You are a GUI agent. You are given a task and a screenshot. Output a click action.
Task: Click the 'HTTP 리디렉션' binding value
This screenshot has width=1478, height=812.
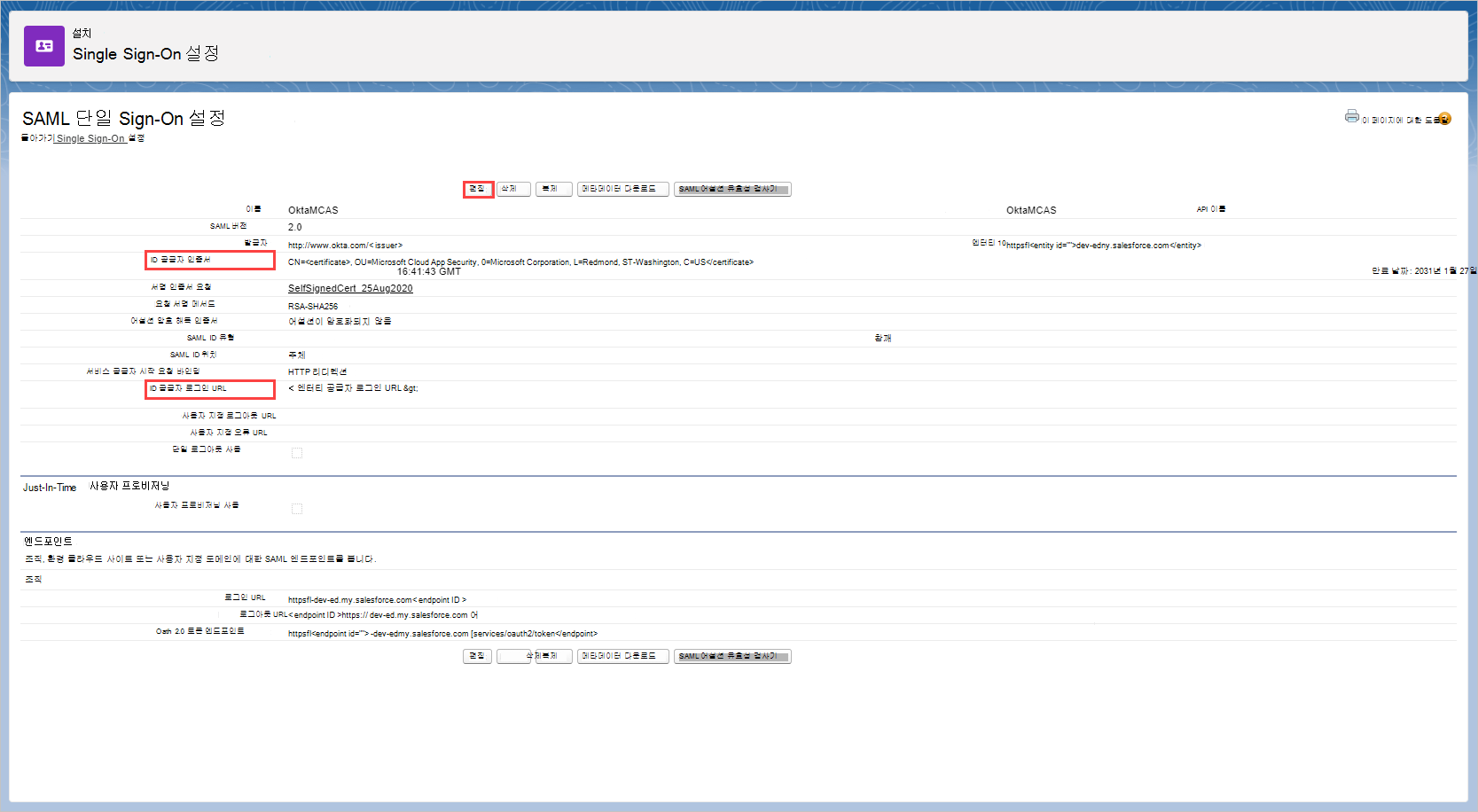317,371
